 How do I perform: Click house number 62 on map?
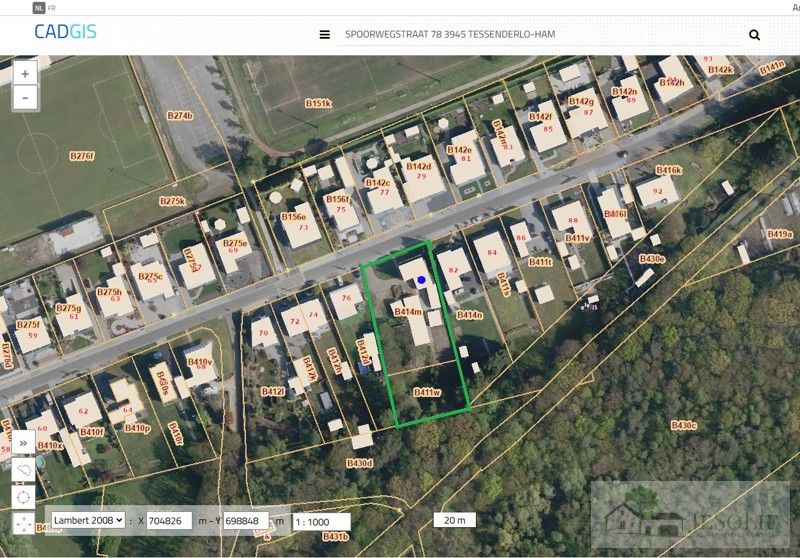(x=83, y=411)
